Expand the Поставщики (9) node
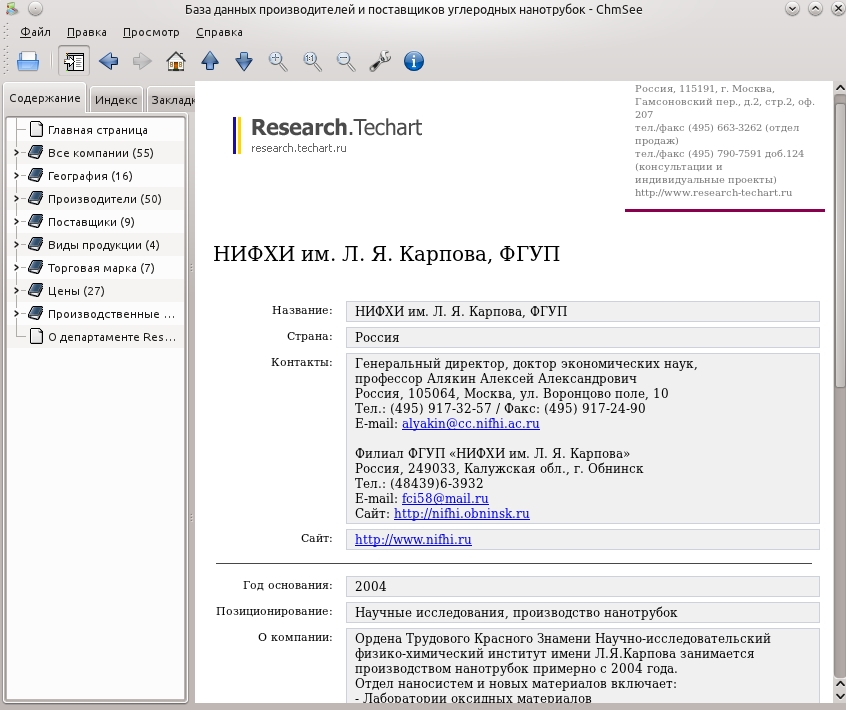Viewport: 846px width, 710px height. 16,222
